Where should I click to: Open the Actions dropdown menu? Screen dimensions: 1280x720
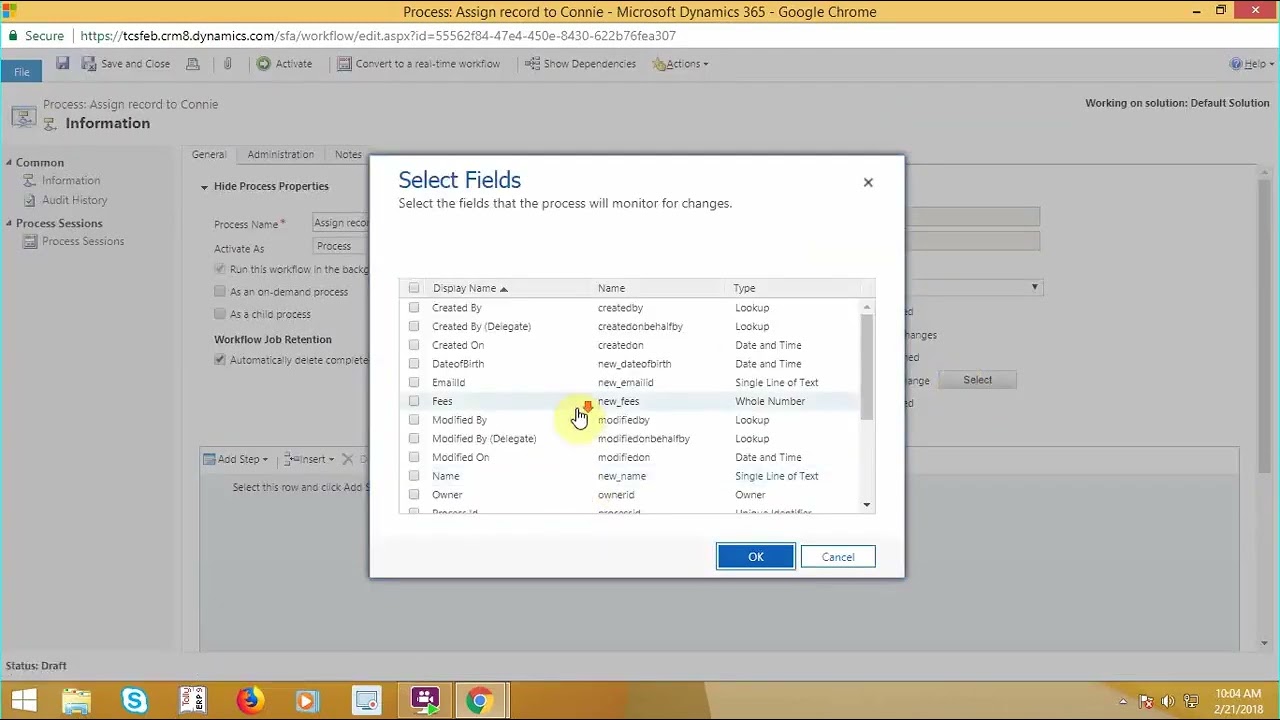click(x=681, y=63)
